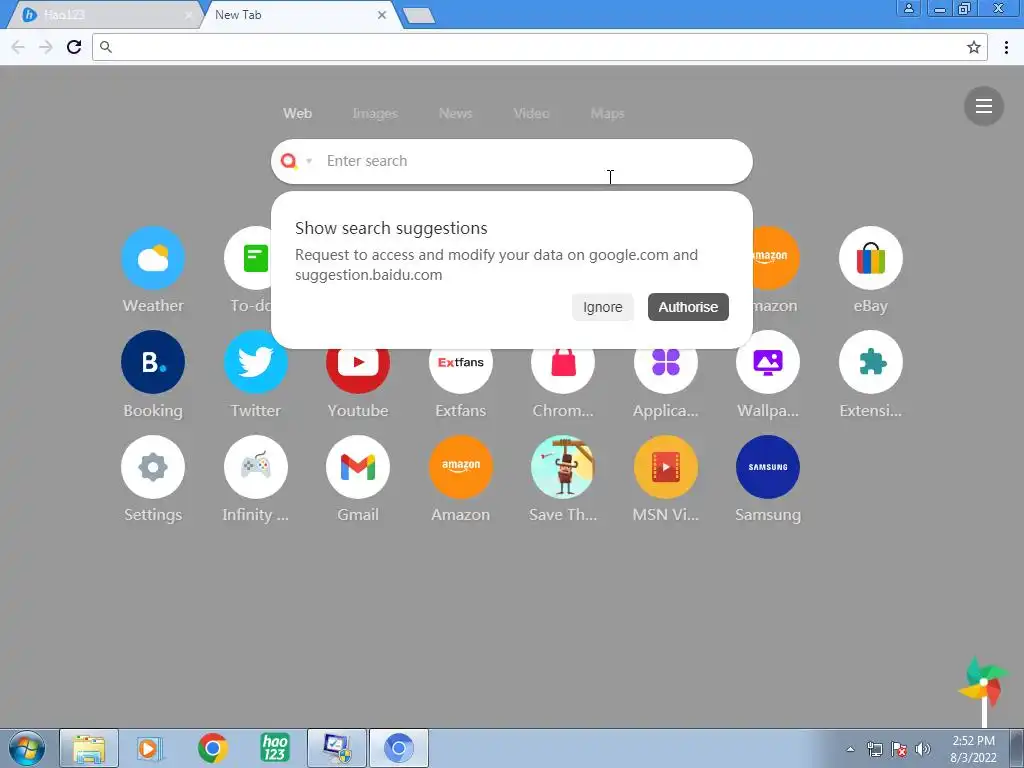Viewport: 1024px width, 768px height.
Task: Close the New Tab tab
Action: [x=382, y=15]
